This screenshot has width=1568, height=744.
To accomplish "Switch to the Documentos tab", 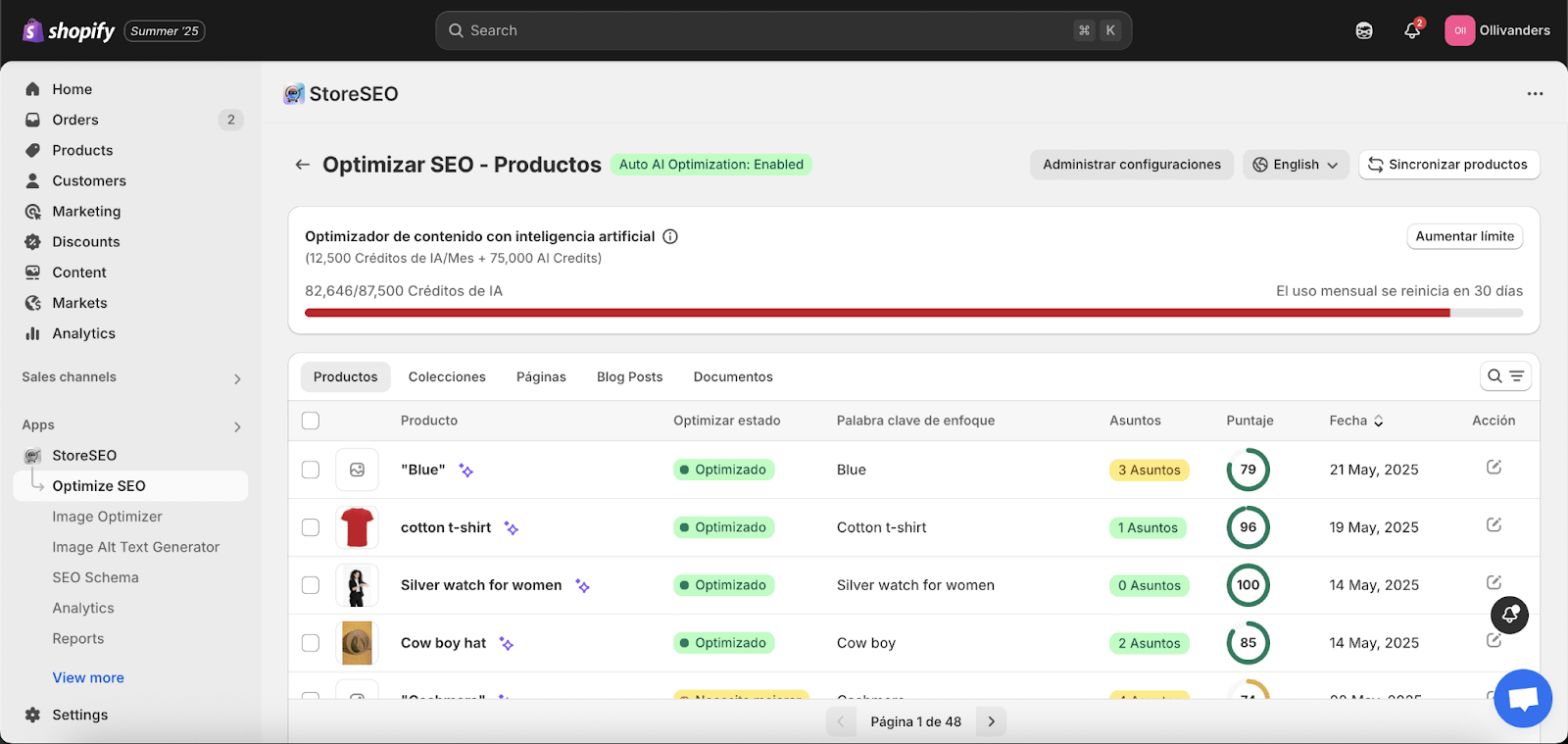I will (733, 377).
